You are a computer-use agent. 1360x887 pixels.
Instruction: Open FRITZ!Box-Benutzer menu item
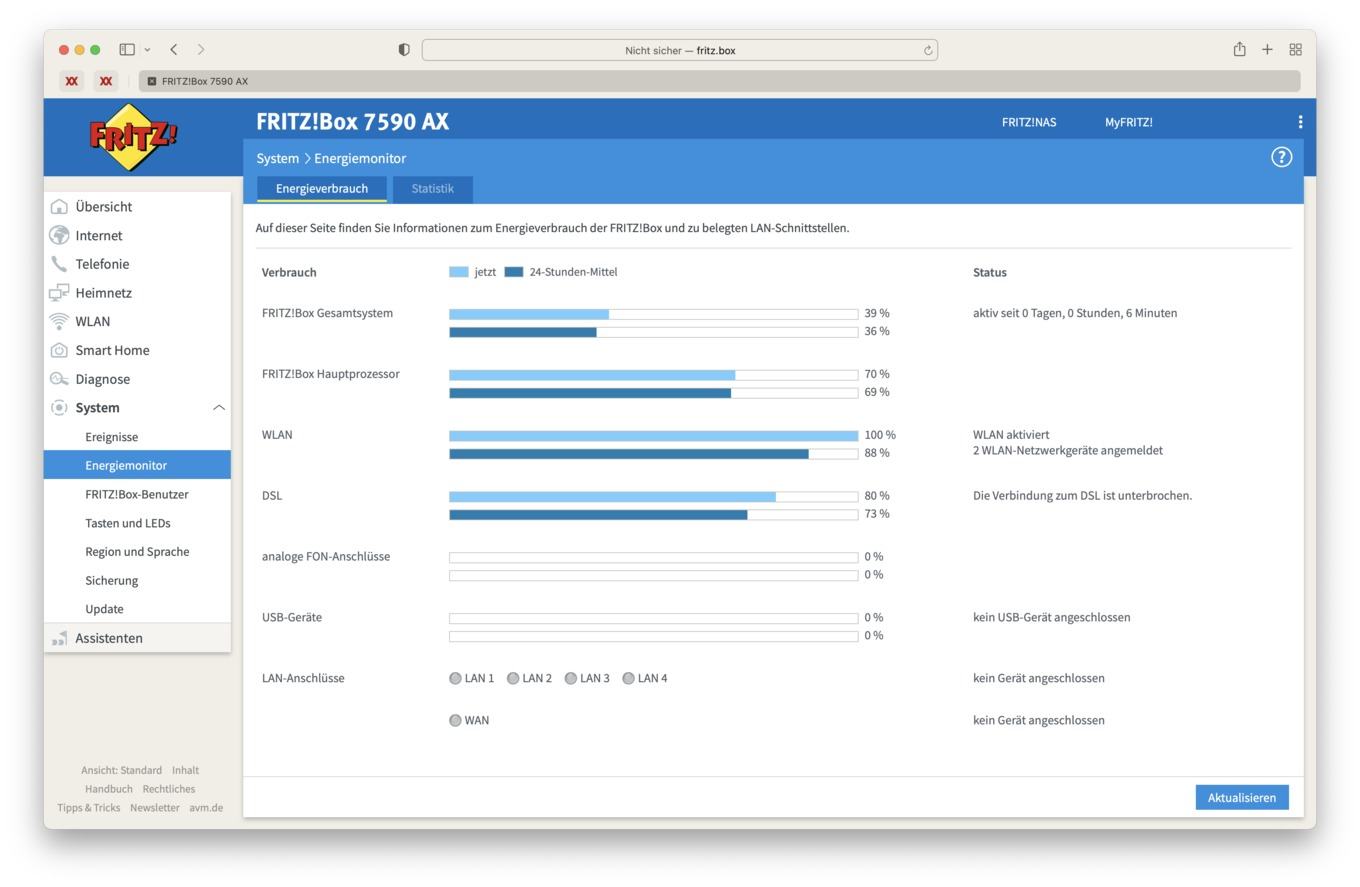point(137,494)
